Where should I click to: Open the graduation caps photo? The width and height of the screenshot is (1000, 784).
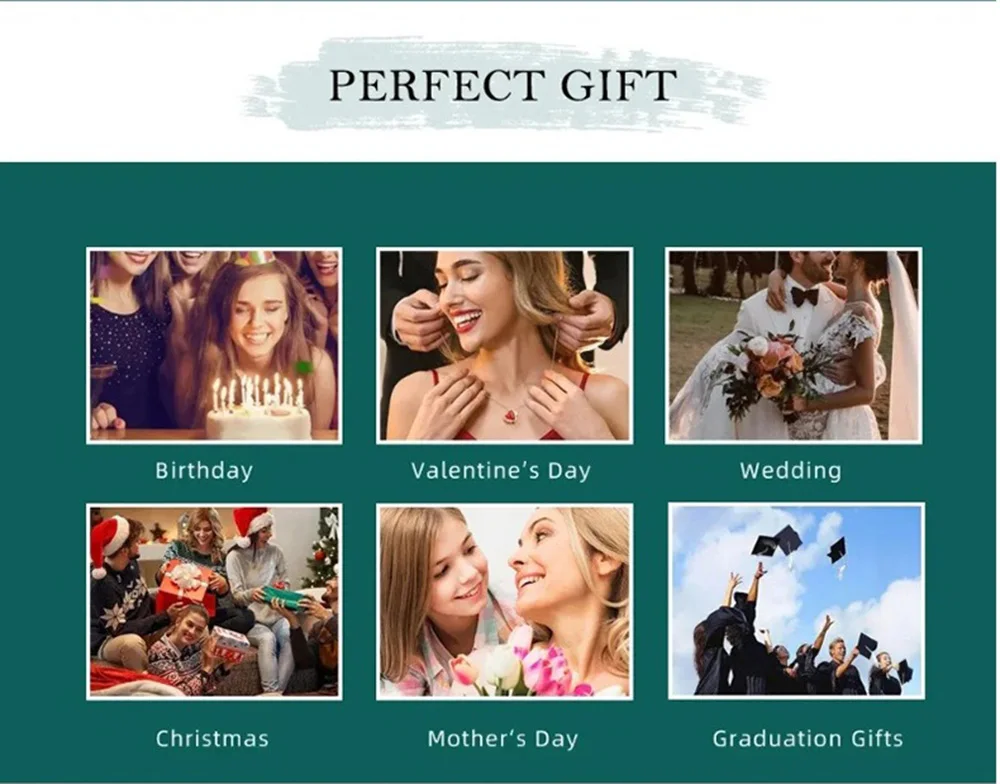click(796, 601)
